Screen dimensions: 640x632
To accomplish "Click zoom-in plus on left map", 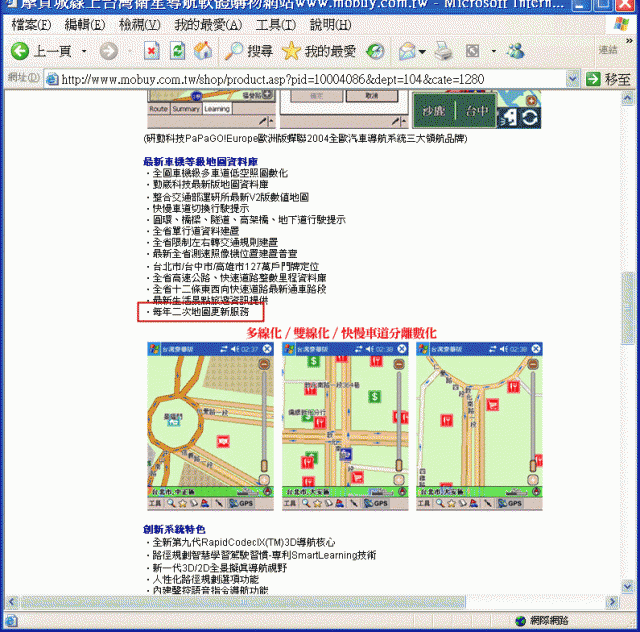I will (264, 480).
